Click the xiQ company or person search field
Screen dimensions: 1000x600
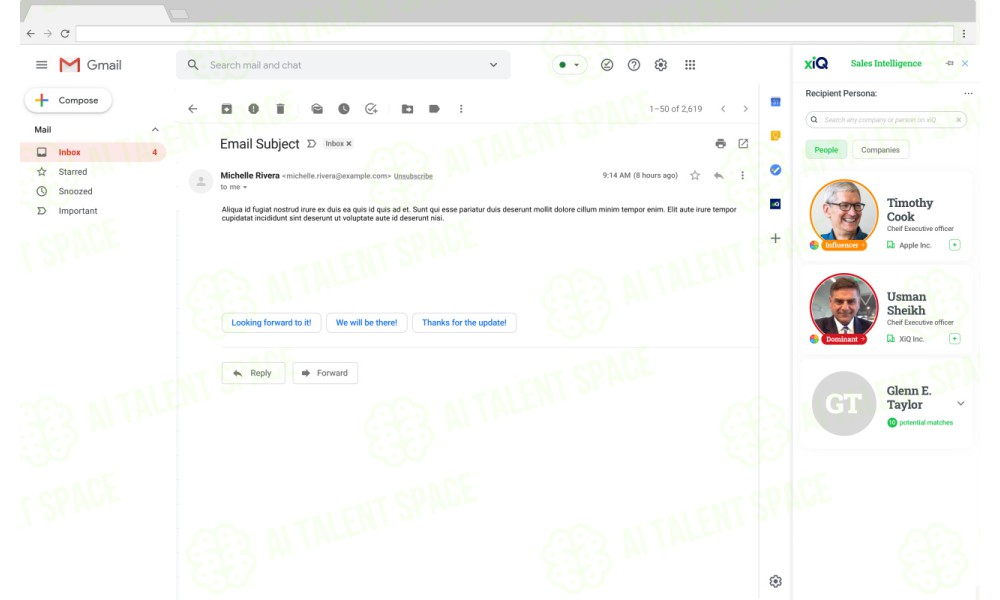(886, 120)
